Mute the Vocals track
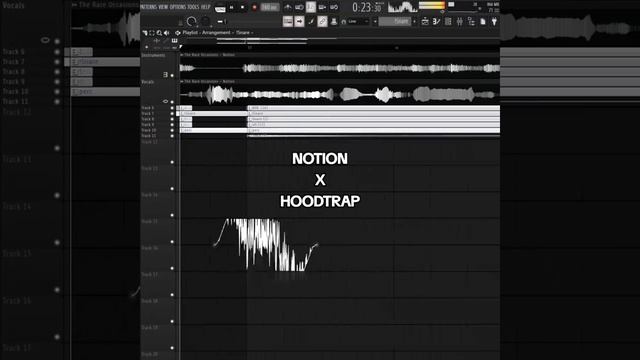The image size is (640, 360). click(172, 102)
